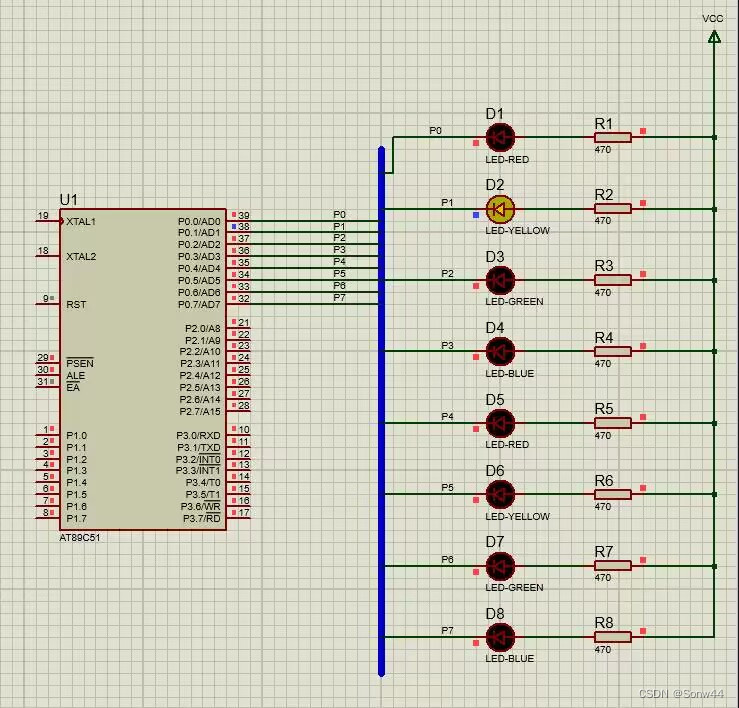Select the D6 LED-YELLOW diode symbol
The height and width of the screenshot is (708, 739).
(500, 494)
